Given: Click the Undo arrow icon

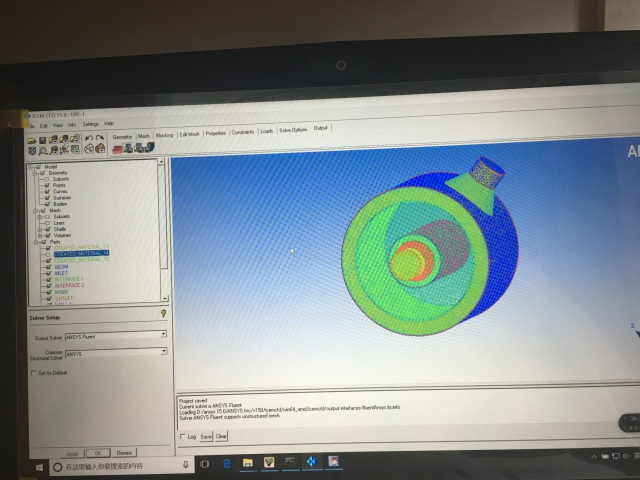Looking at the screenshot, I should pos(89,137).
